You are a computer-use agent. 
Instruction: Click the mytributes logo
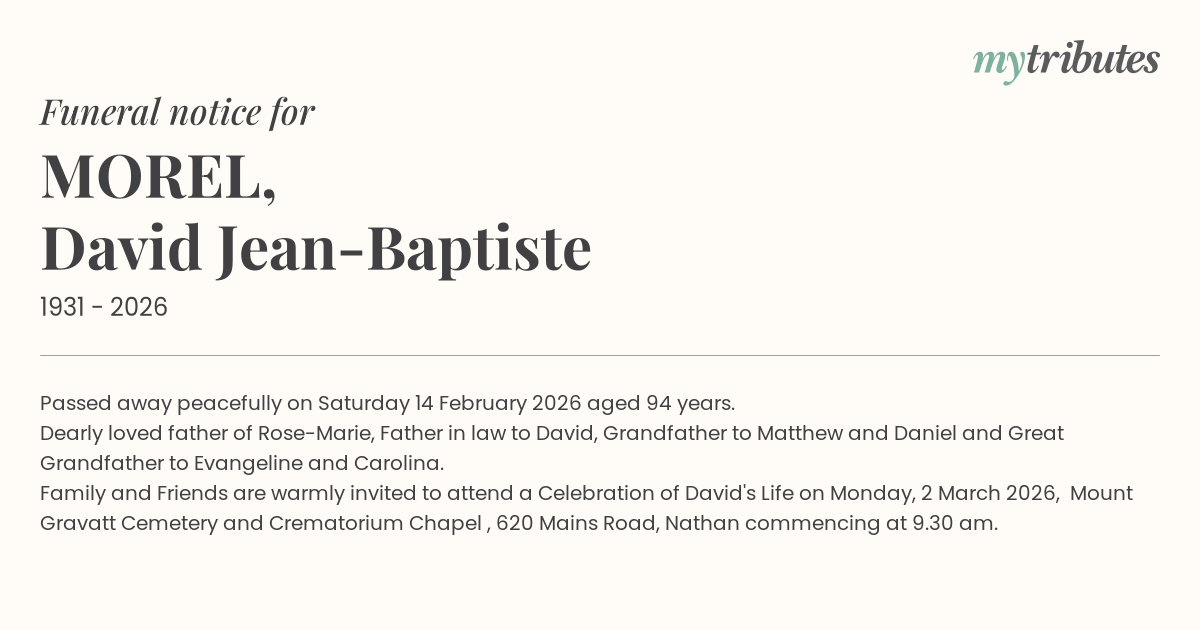[1066, 61]
